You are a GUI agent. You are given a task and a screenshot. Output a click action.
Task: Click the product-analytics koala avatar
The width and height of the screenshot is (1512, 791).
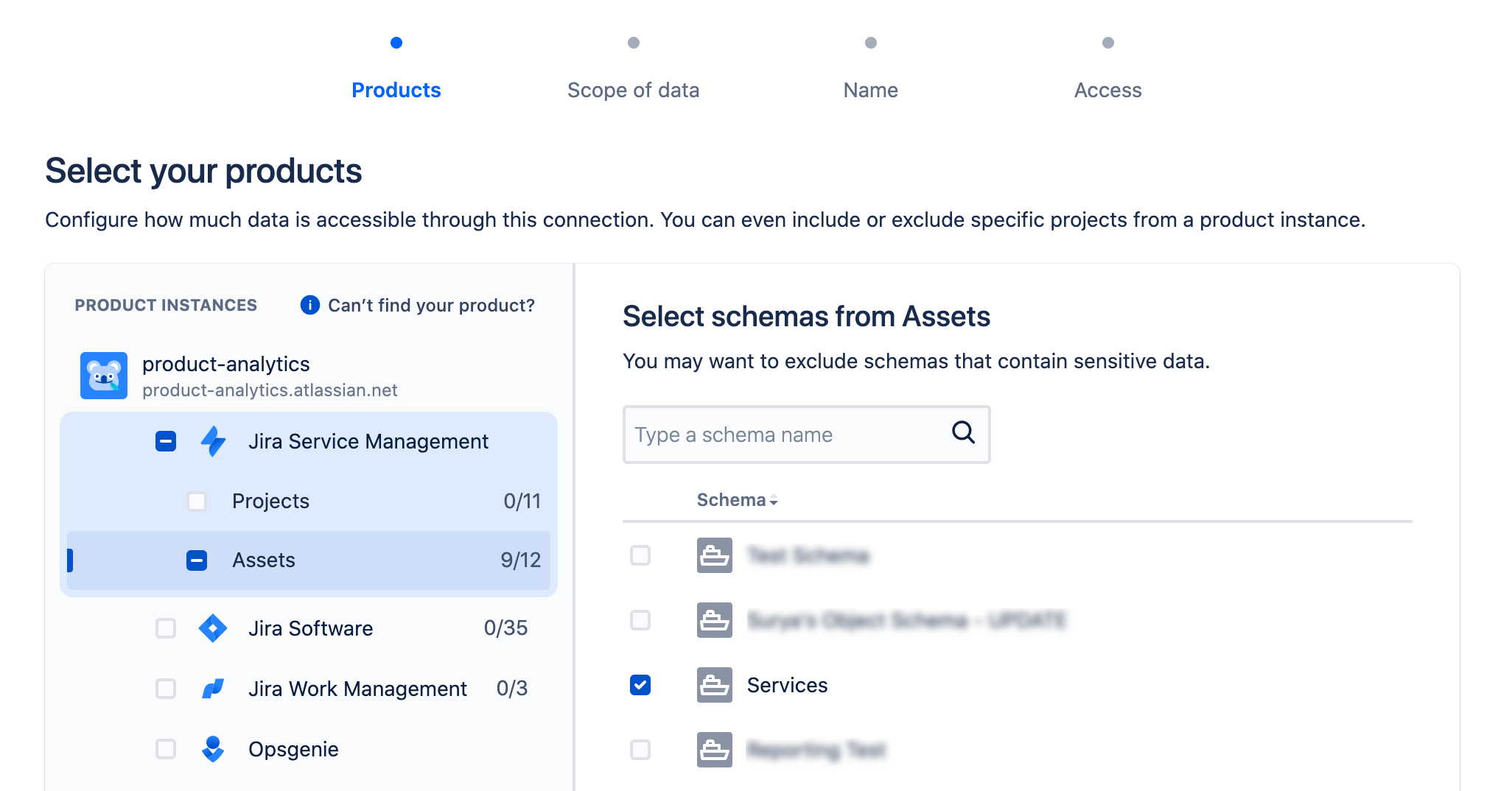click(x=103, y=376)
